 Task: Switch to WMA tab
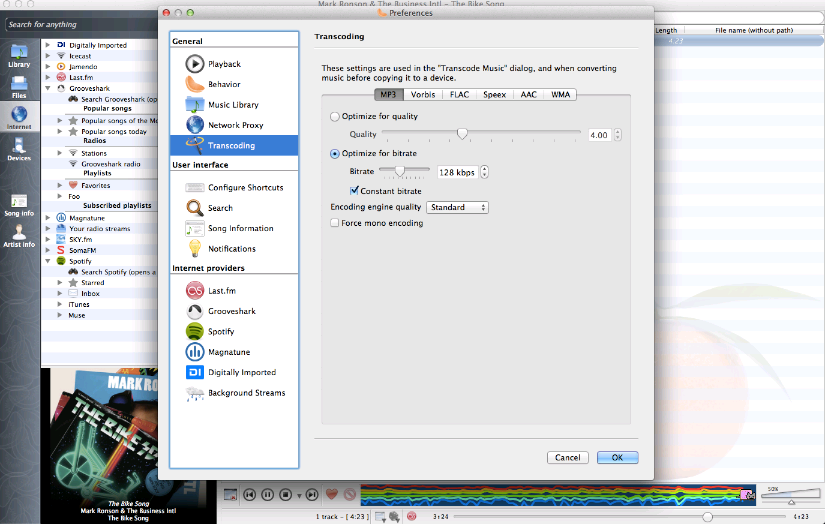pos(560,95)
